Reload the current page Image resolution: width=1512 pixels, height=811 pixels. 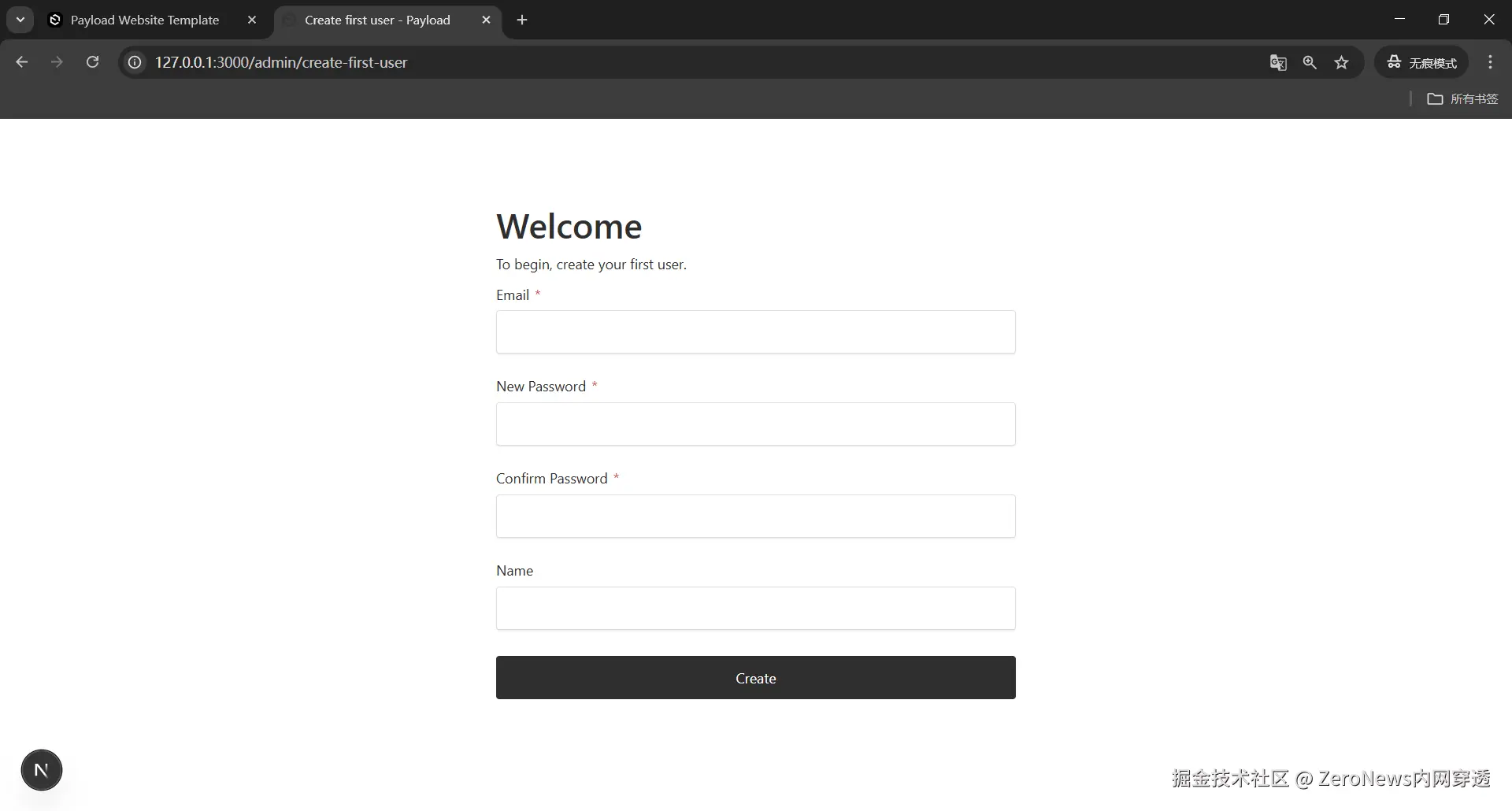(x=92, y=62)
